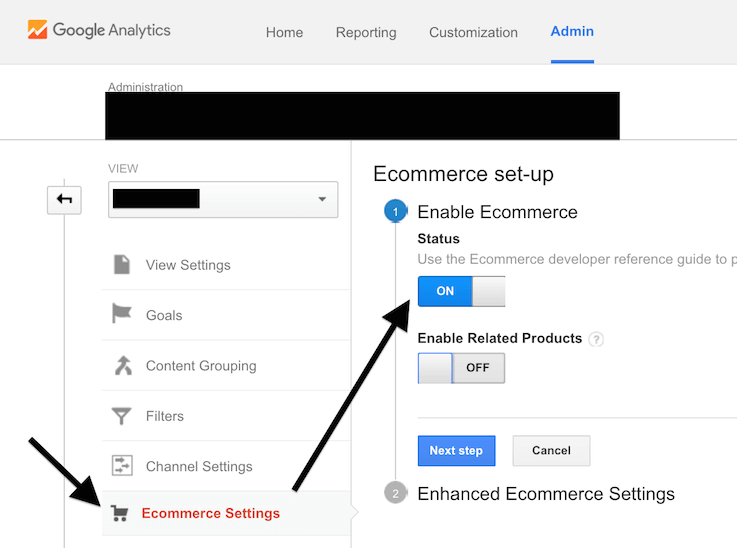Click the Ecommerce Settings cart icon
This screenshot has height=548, width=737.
point(119,513)
